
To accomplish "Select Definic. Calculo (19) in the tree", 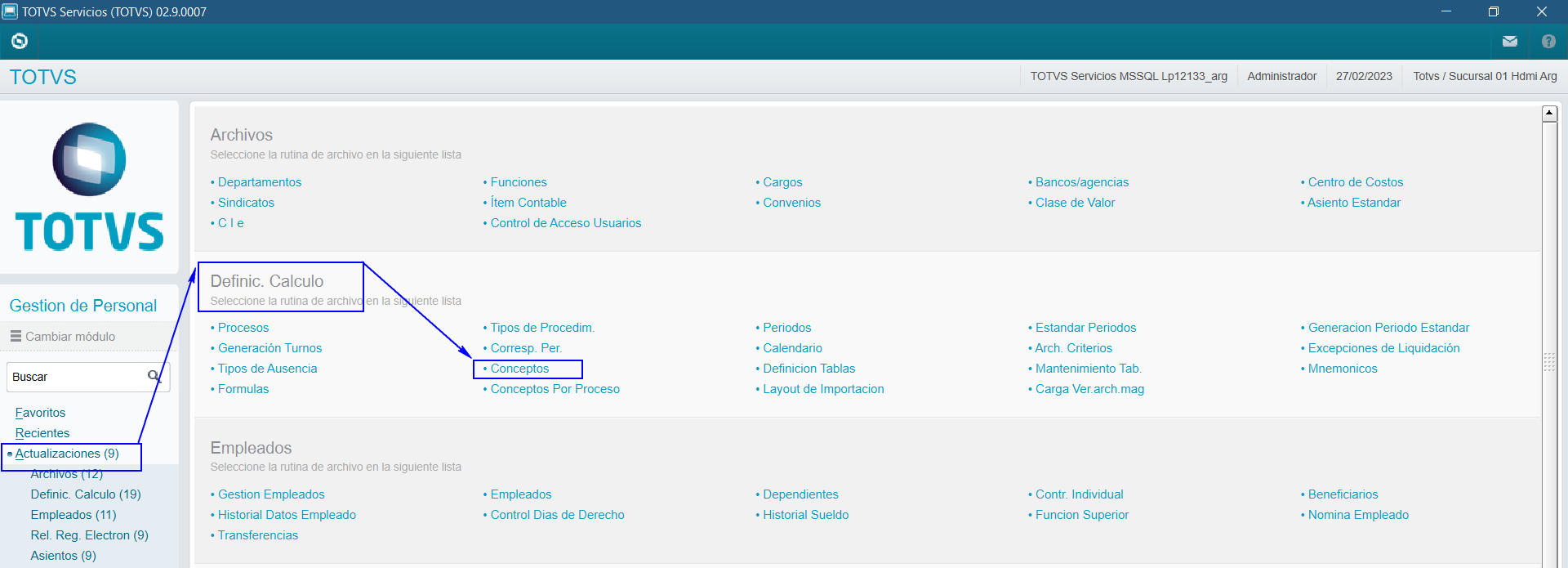I will coord(86,494).
